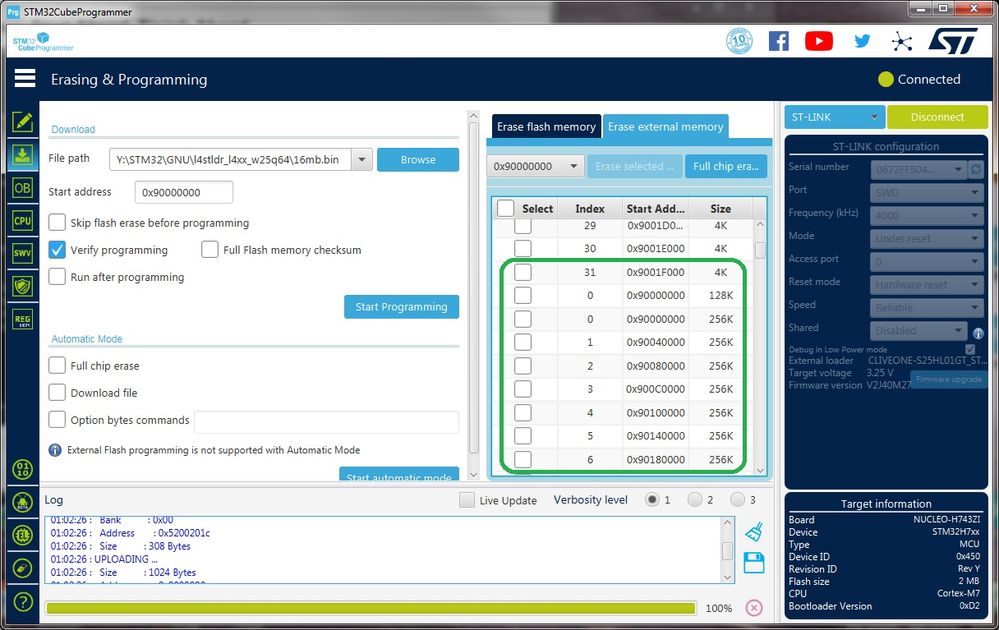999x630 pixels.
Task: Click the Disconnect button
Action: pos(937,117)
